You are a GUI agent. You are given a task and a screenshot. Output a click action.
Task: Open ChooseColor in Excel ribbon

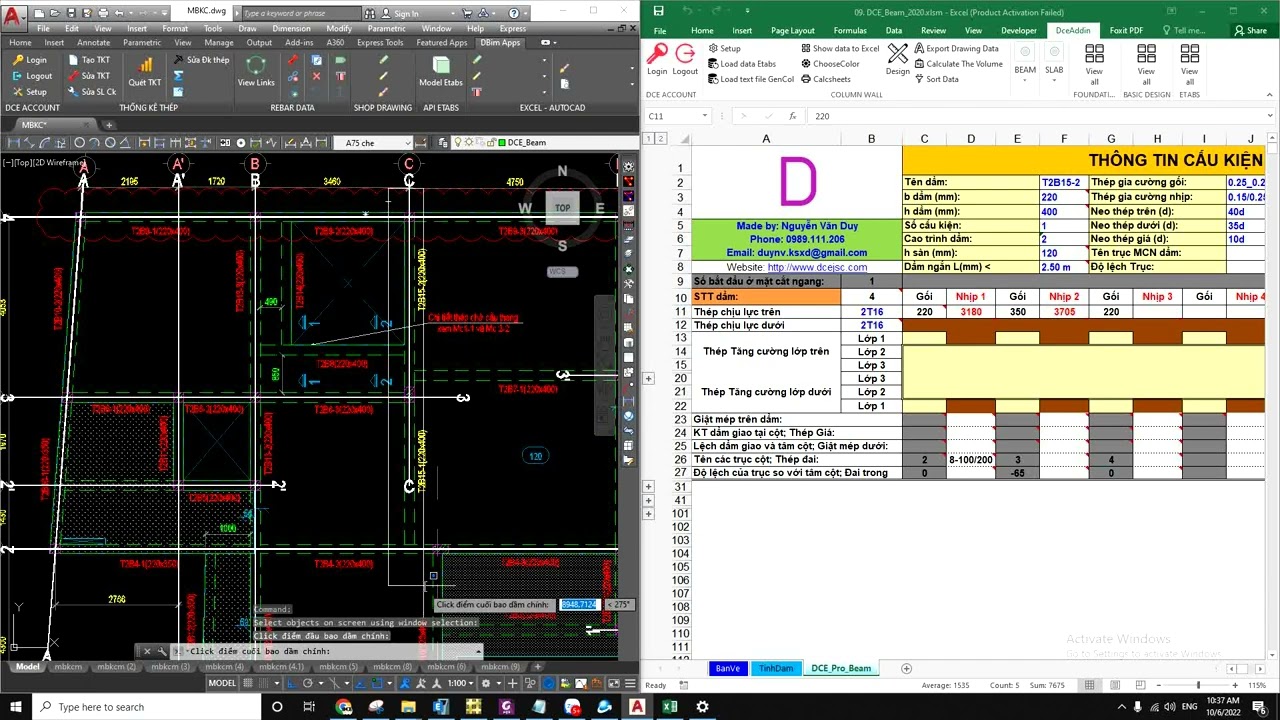830,64
